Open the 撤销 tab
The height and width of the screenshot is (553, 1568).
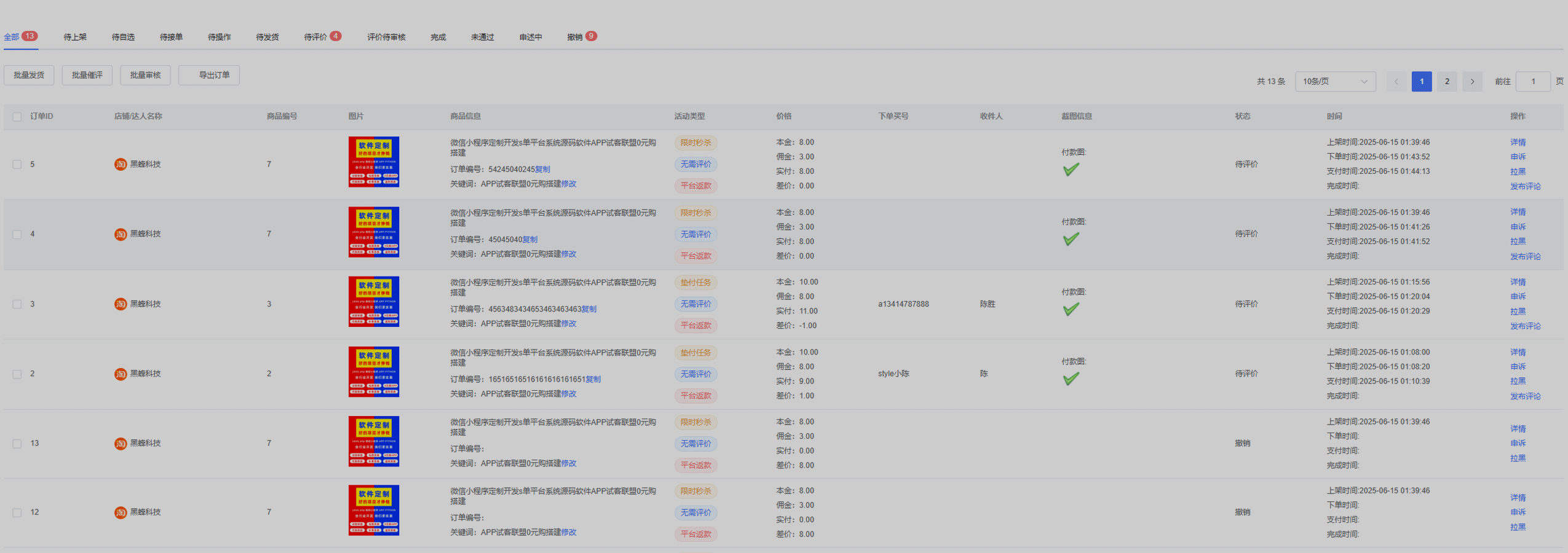[x=575, y=37]
